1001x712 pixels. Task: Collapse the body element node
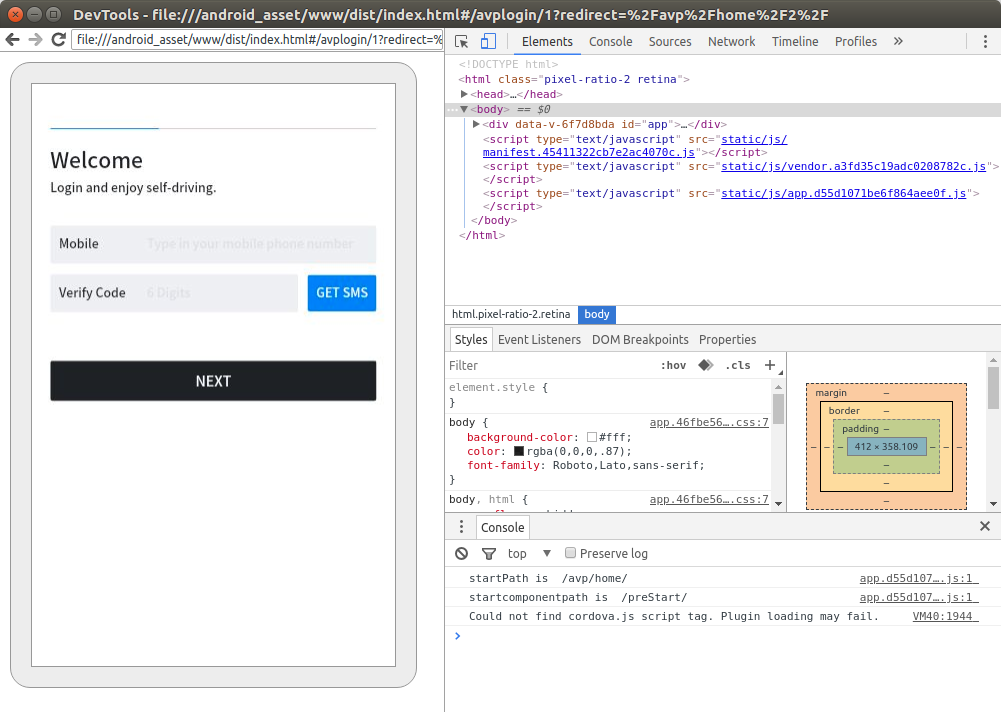[464, 109]
